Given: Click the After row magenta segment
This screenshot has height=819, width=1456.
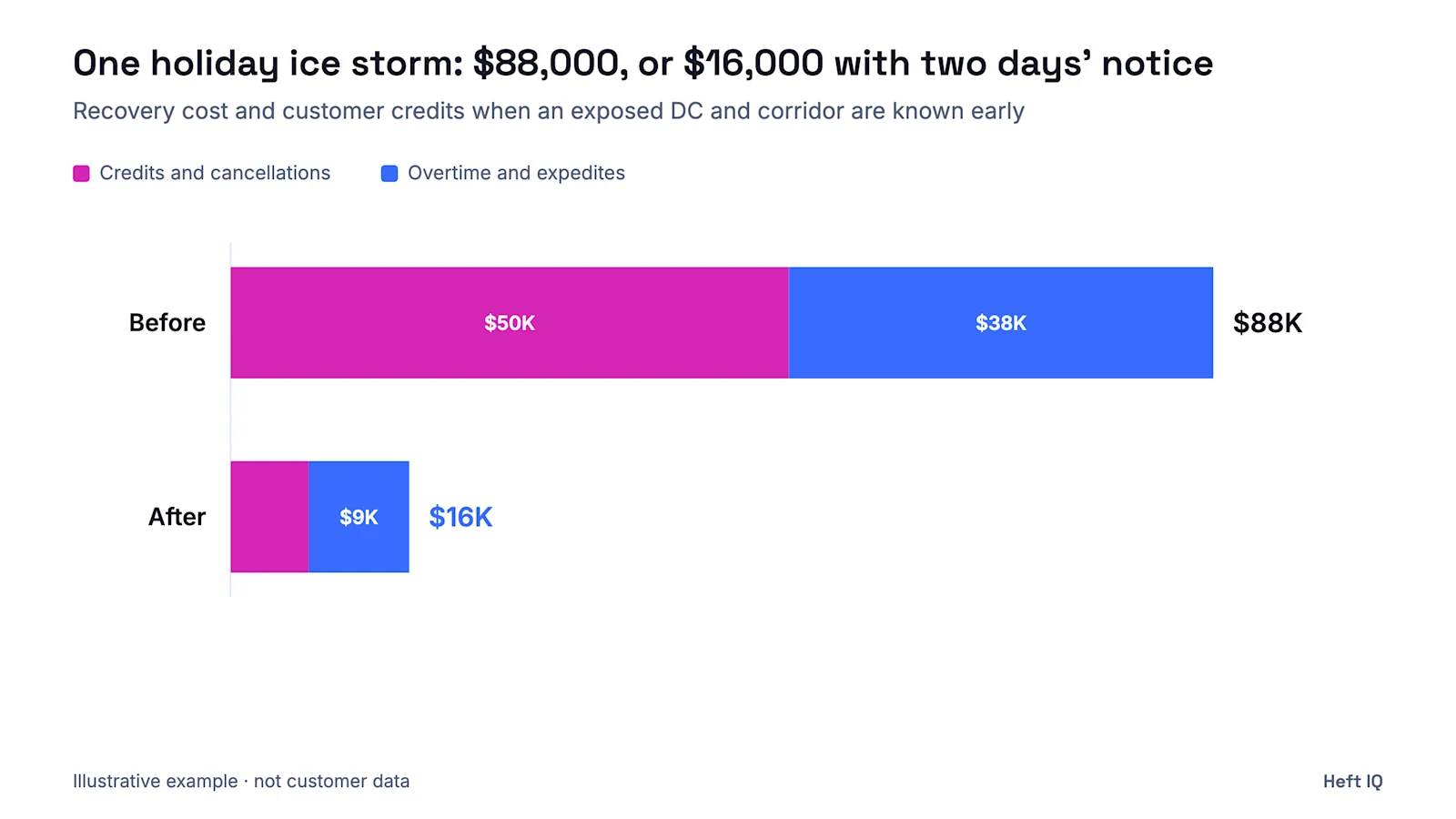Looking at the screenshot, I should point(270,517).
